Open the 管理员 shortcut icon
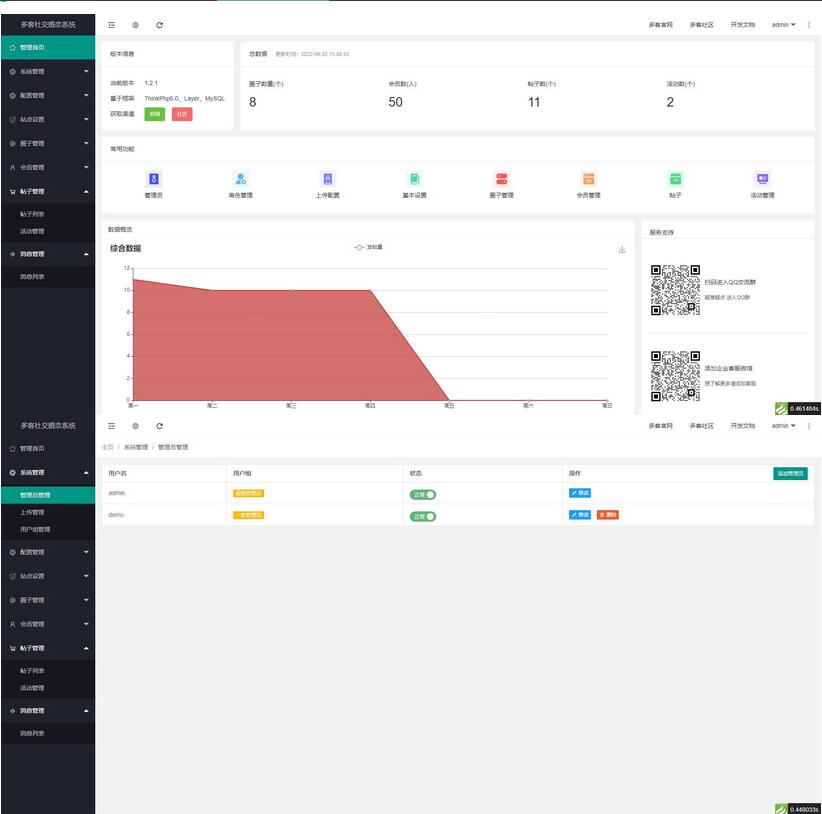This screenshot has height=814, width=822. click(x=154, y=179)
